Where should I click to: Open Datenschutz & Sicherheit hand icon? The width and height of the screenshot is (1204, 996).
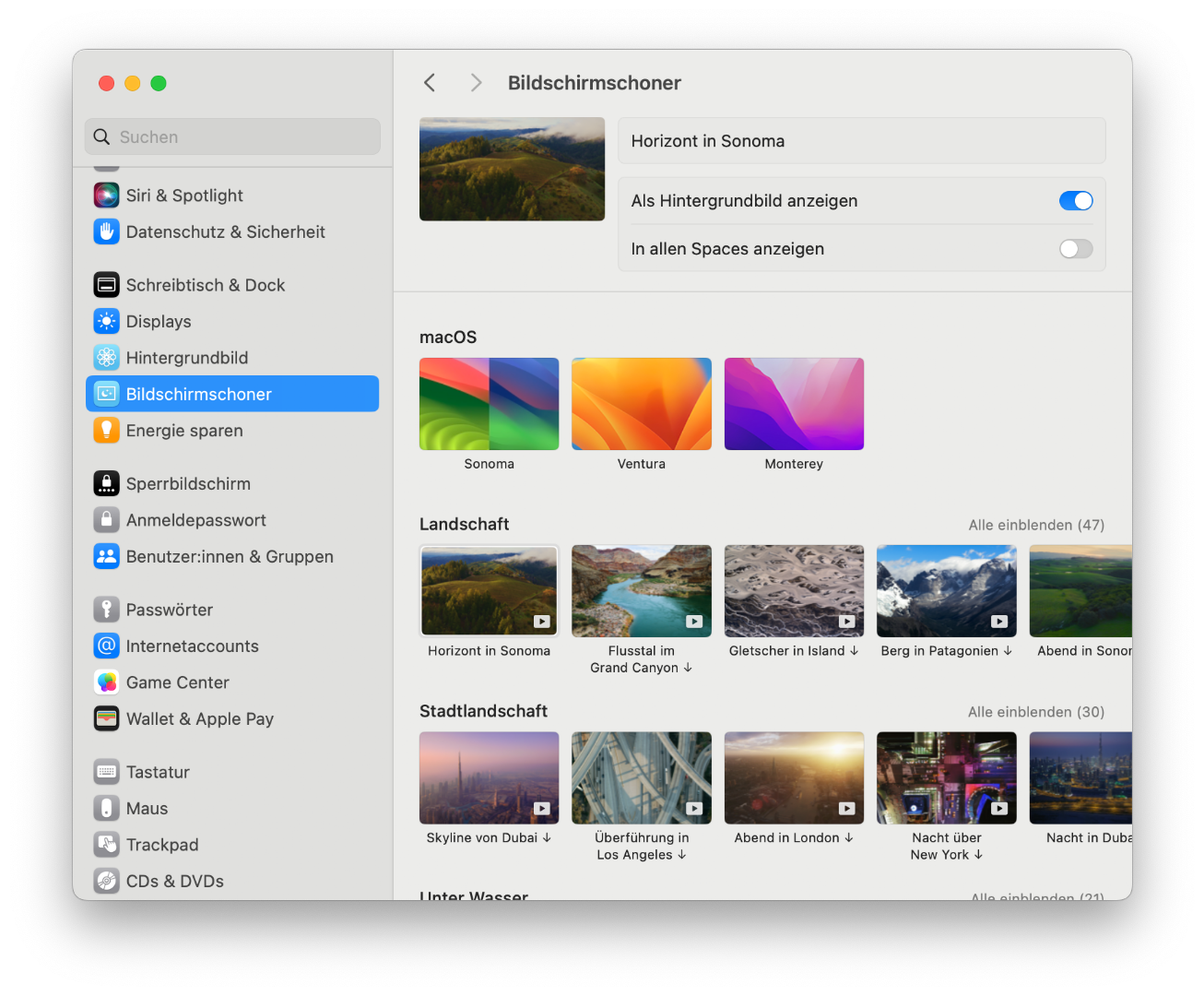[x=107, y=231]
